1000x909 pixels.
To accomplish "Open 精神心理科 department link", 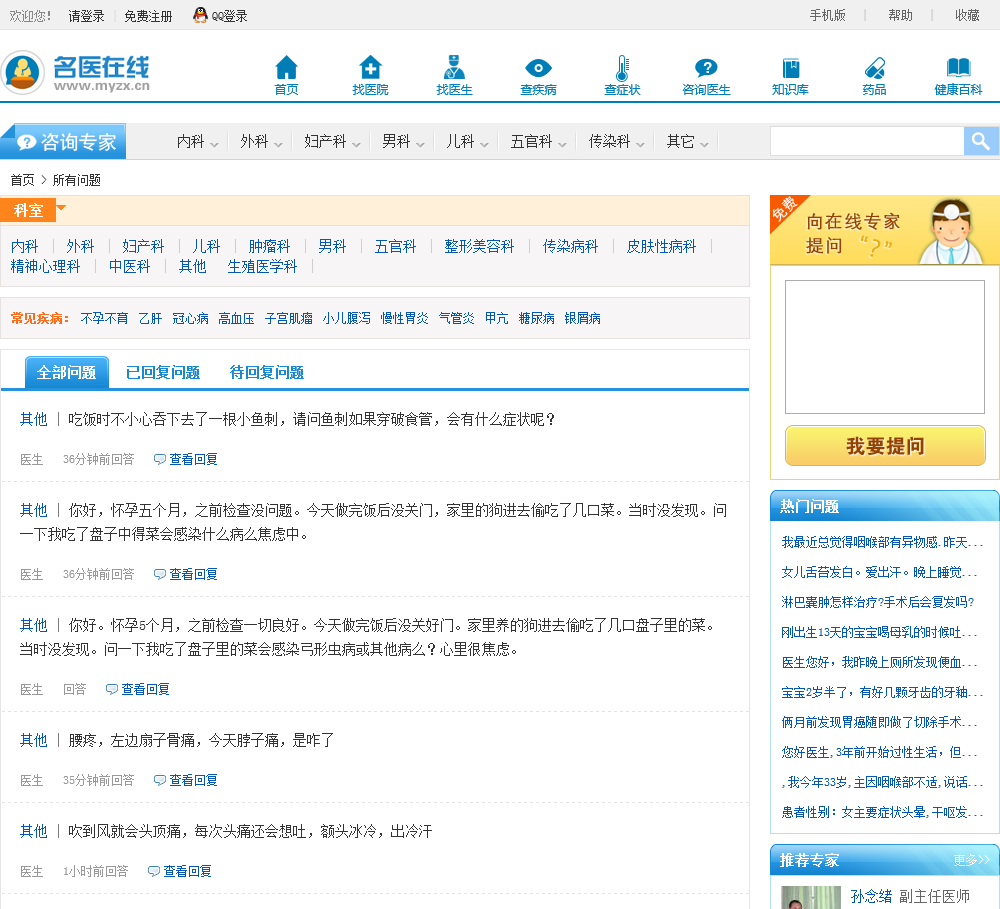I will [x=45, y=267].
